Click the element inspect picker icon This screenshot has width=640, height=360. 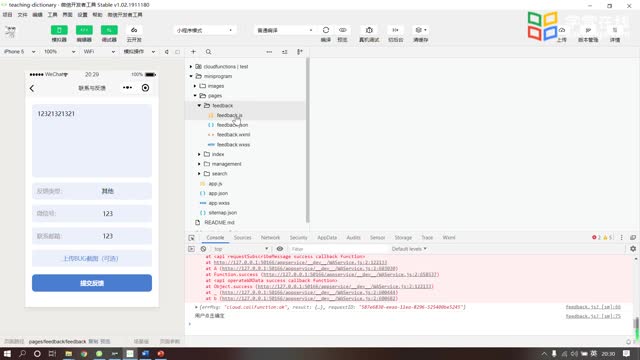click(x=191, y=238)
